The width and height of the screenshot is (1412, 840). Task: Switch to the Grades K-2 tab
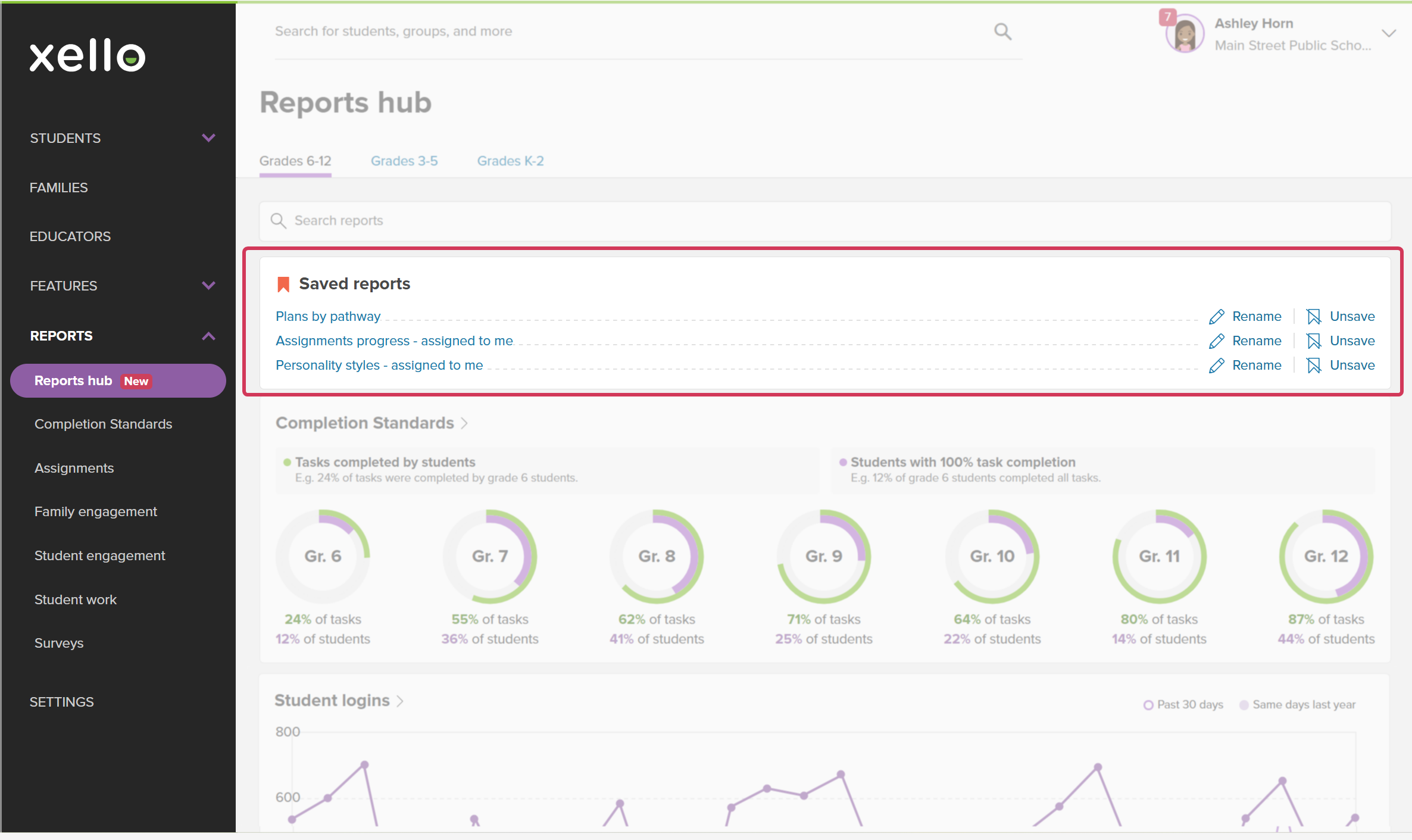511,161
